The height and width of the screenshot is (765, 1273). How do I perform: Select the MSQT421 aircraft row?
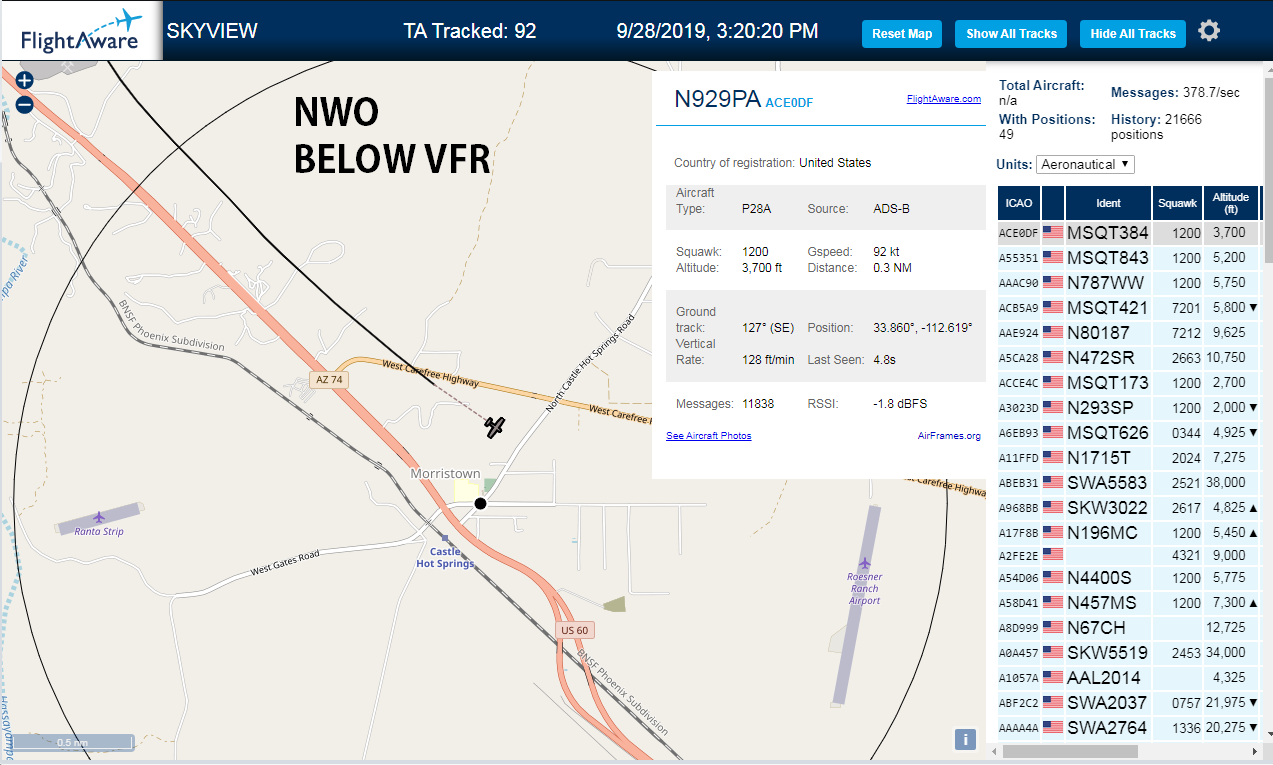tap(1129, 308)
